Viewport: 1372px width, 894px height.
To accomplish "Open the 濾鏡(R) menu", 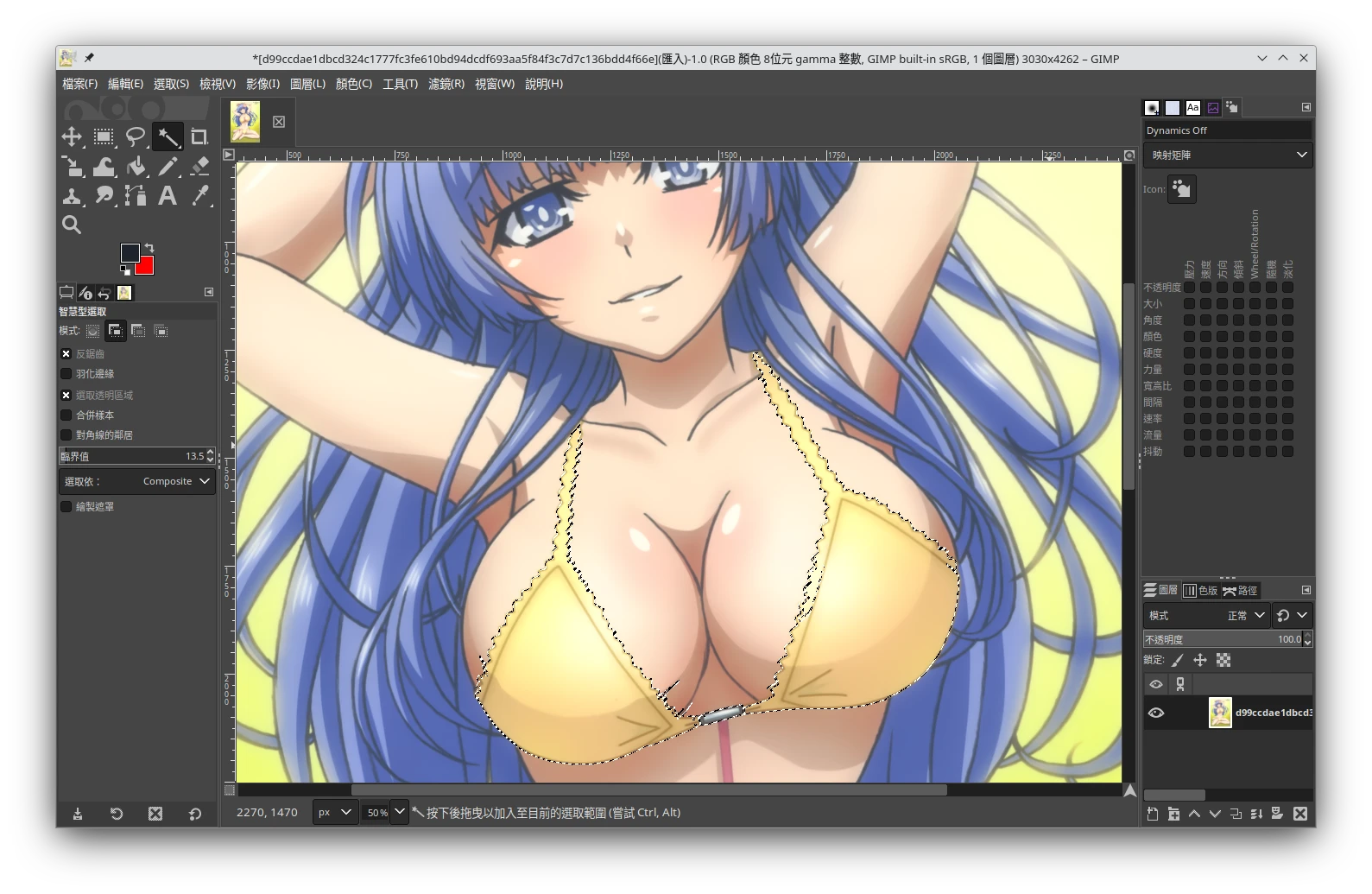I will tap(446, 84).
